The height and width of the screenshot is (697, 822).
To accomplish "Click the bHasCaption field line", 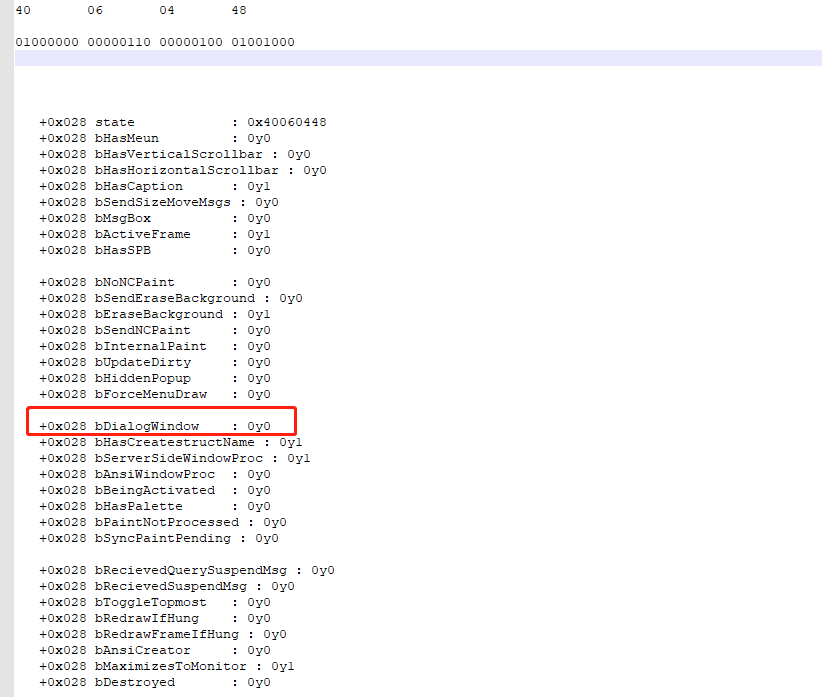I will coord(155,187).
